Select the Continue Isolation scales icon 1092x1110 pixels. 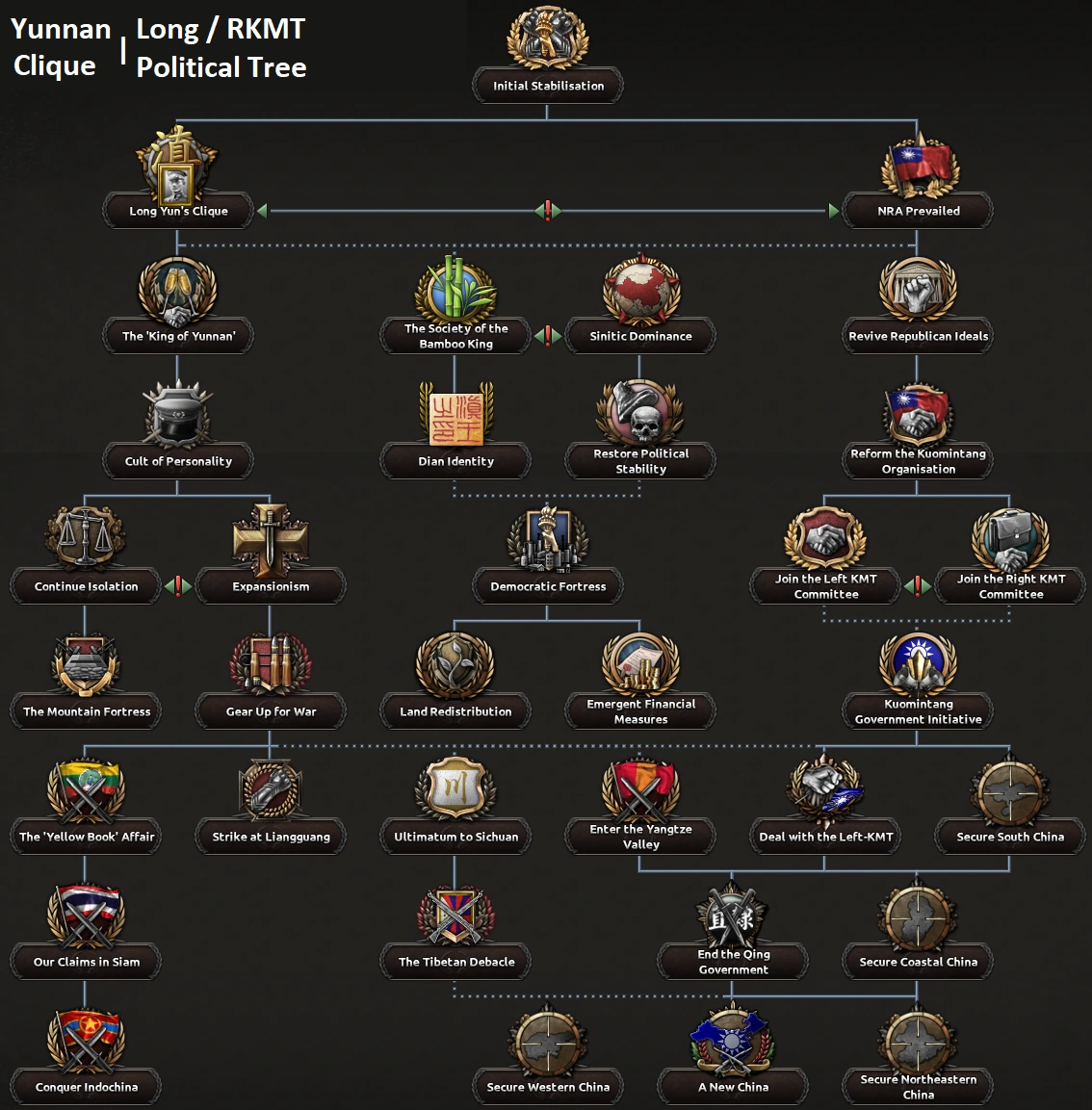point(85,539)
